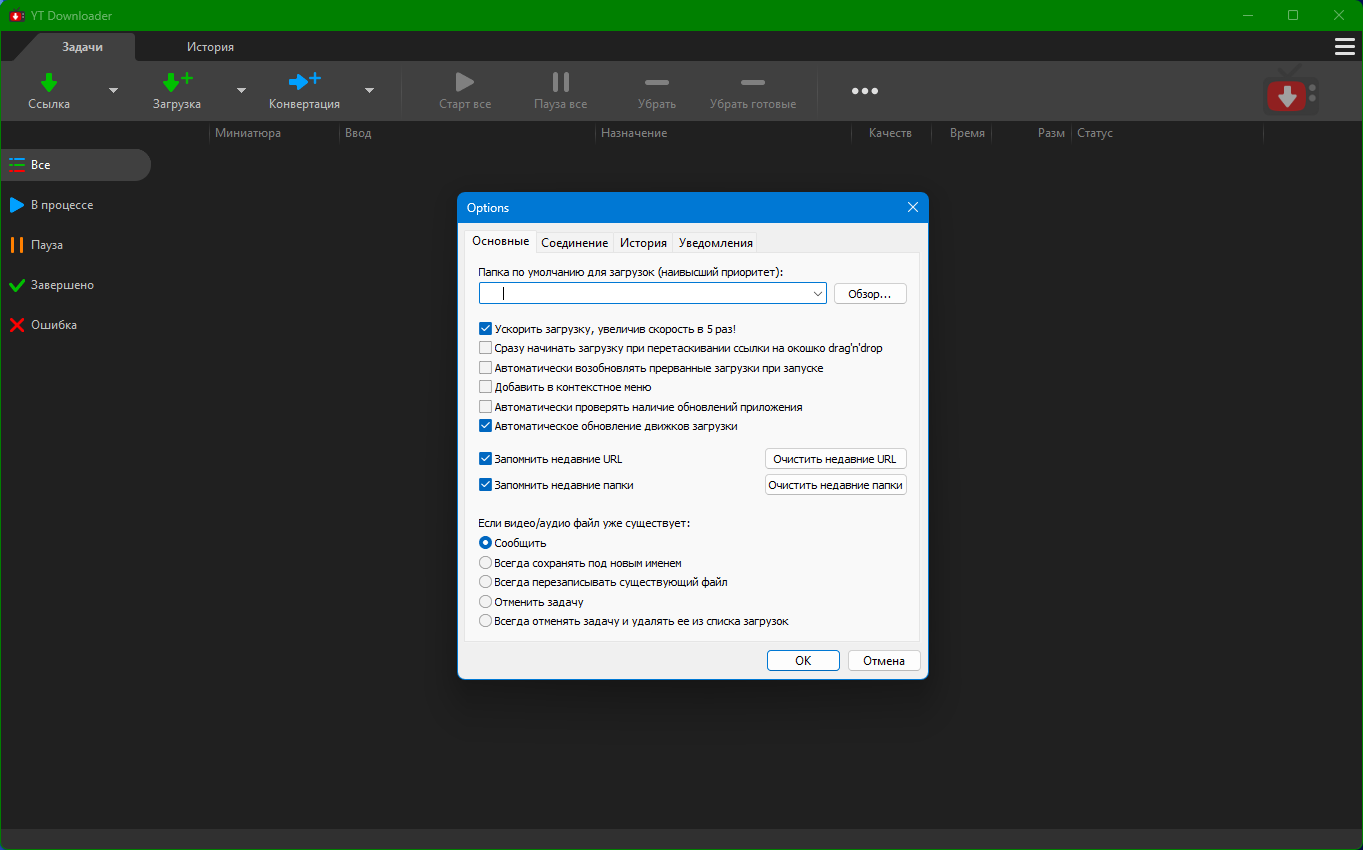The width and height of the screenshot is (1363, 850).
Task: Click the blue Конвертация arrow icon
Action: click(x=304, y=82)
